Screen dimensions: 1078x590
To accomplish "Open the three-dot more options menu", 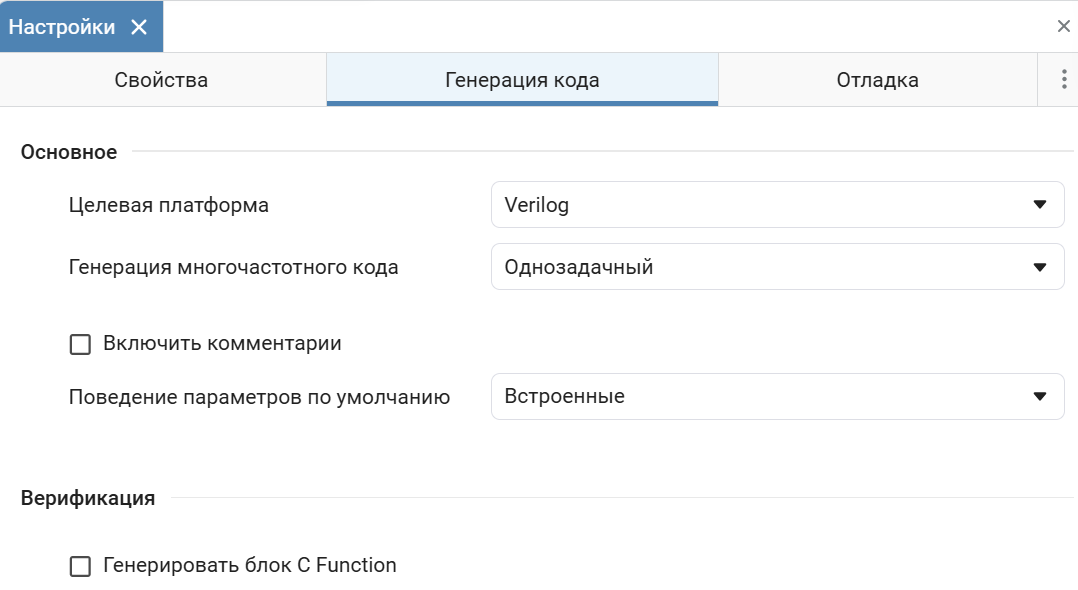I will tap(1063, 80).
